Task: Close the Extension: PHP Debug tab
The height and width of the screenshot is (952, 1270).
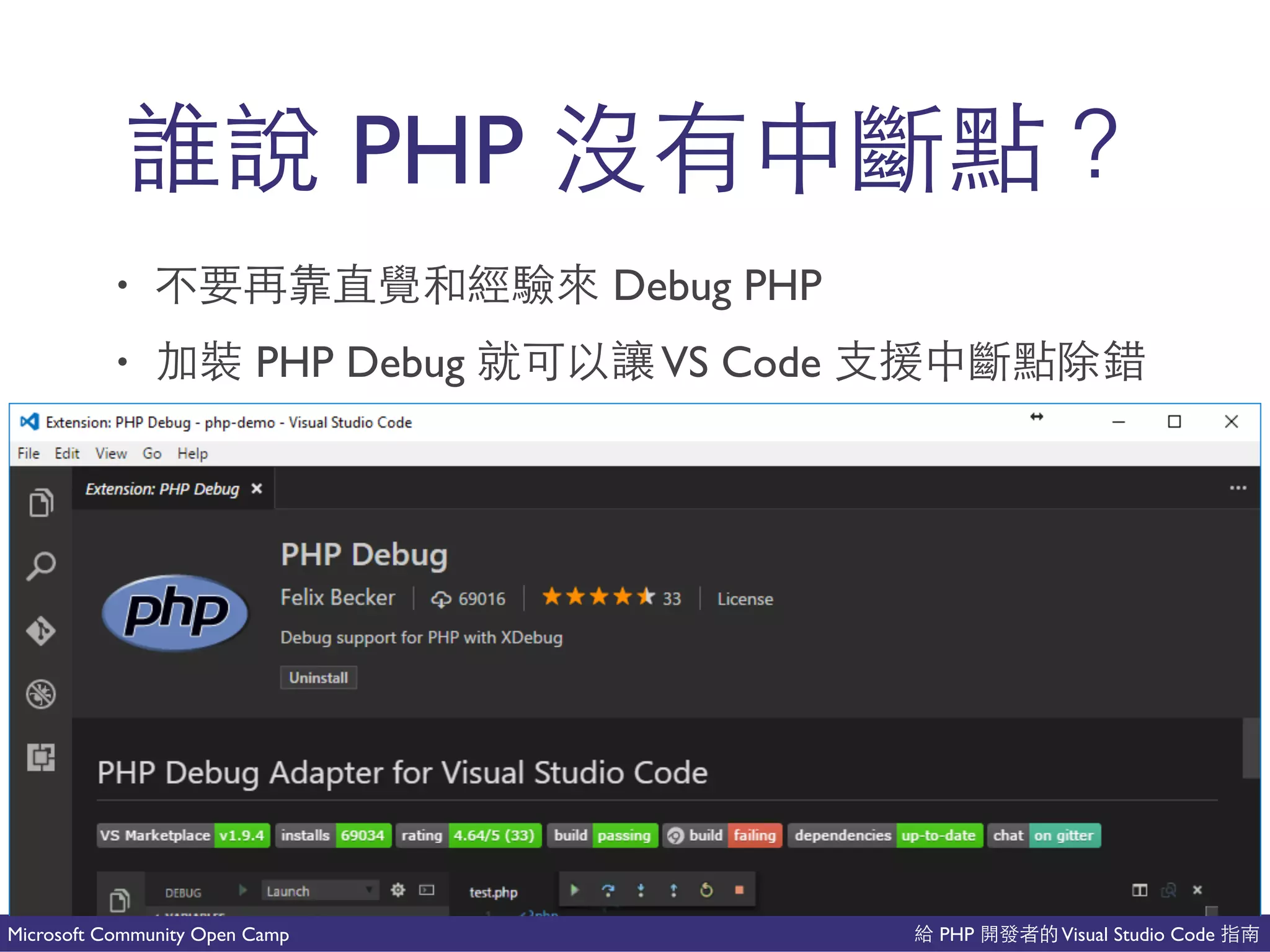Action: [x=257, y=489]
